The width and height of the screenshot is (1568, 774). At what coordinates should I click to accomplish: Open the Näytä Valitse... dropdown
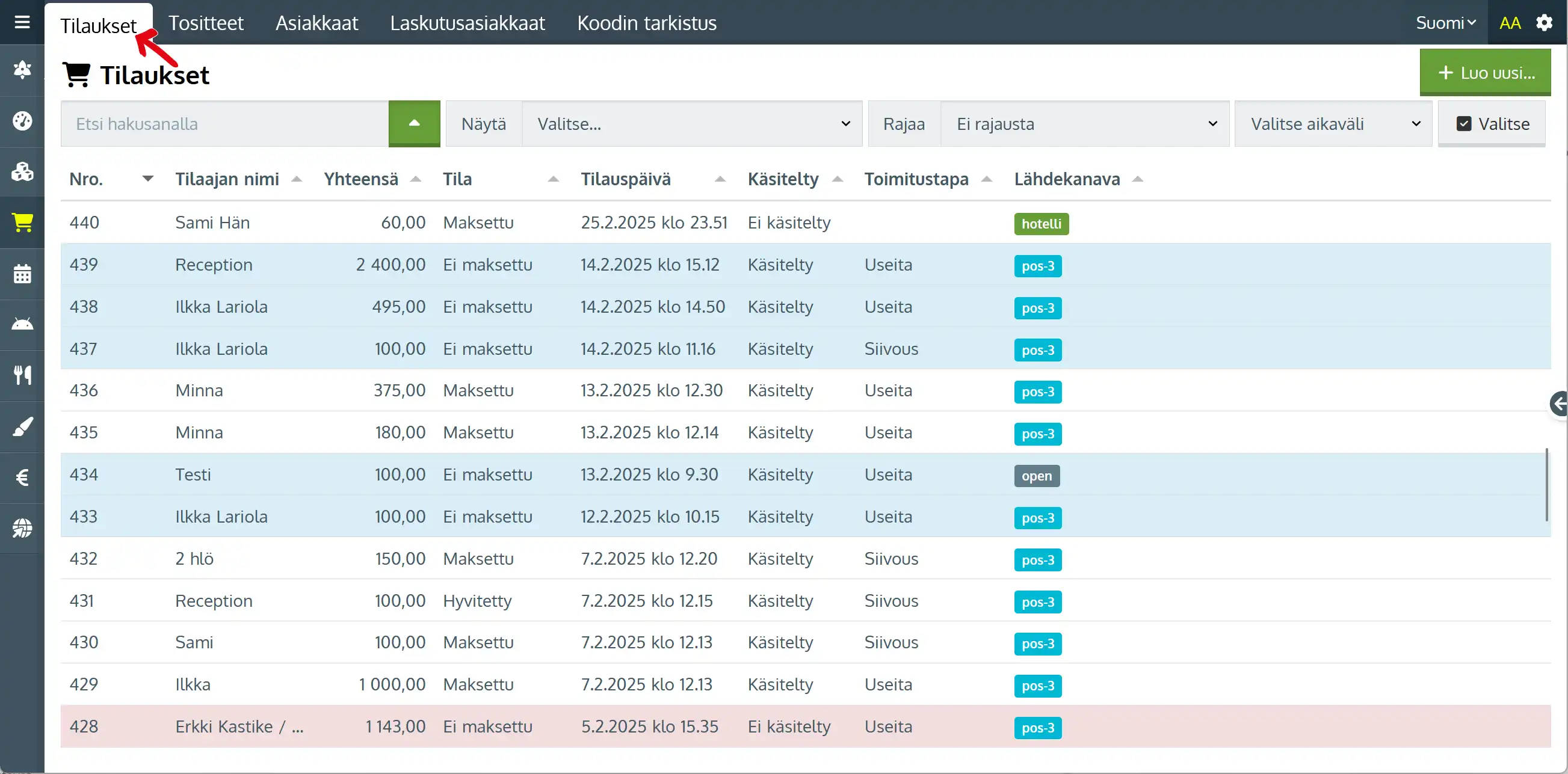[x=691, y=123]
